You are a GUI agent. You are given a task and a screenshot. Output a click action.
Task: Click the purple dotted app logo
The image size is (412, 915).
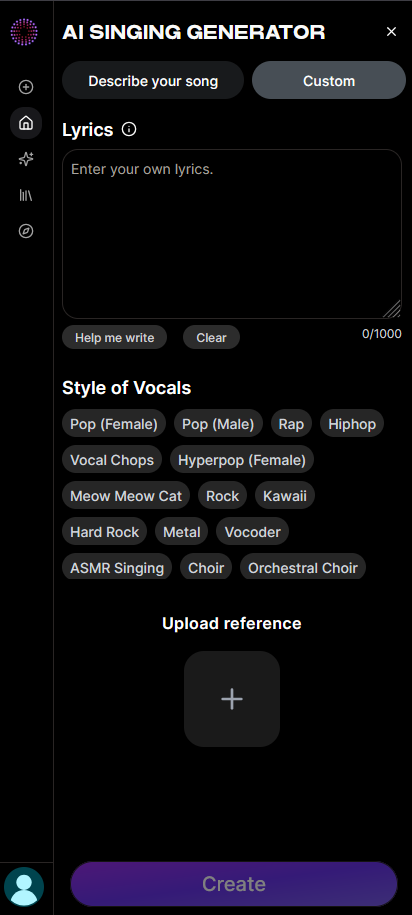[24, 32]
